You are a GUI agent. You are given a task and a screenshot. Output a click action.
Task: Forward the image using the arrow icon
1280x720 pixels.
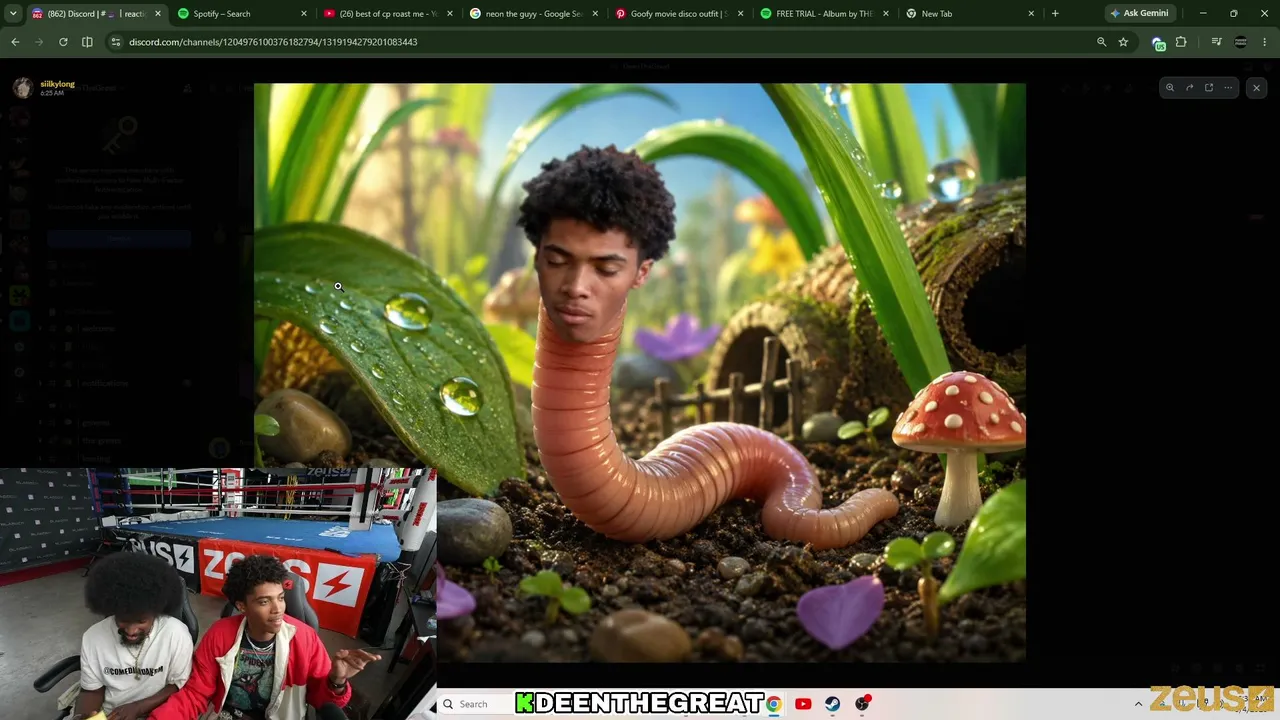click(x=1189, y=88)
